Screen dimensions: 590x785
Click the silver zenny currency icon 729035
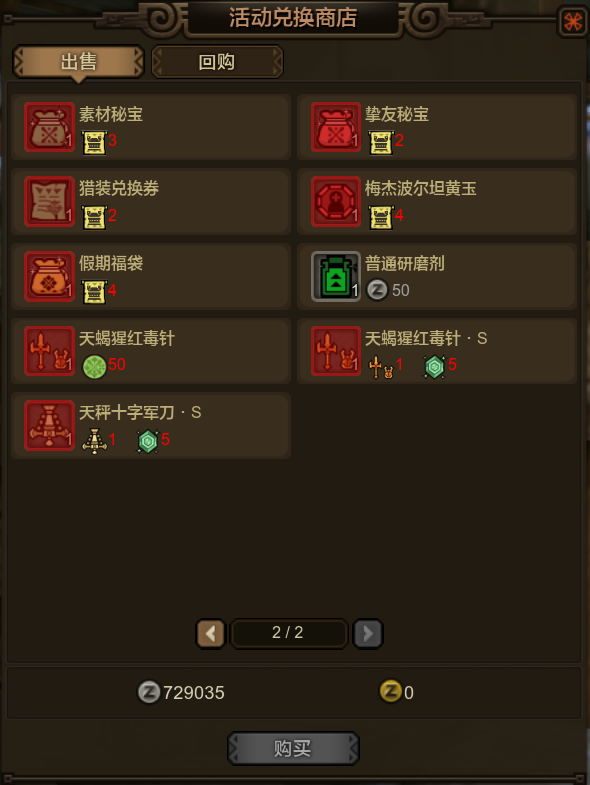click(x=149, y=692)
